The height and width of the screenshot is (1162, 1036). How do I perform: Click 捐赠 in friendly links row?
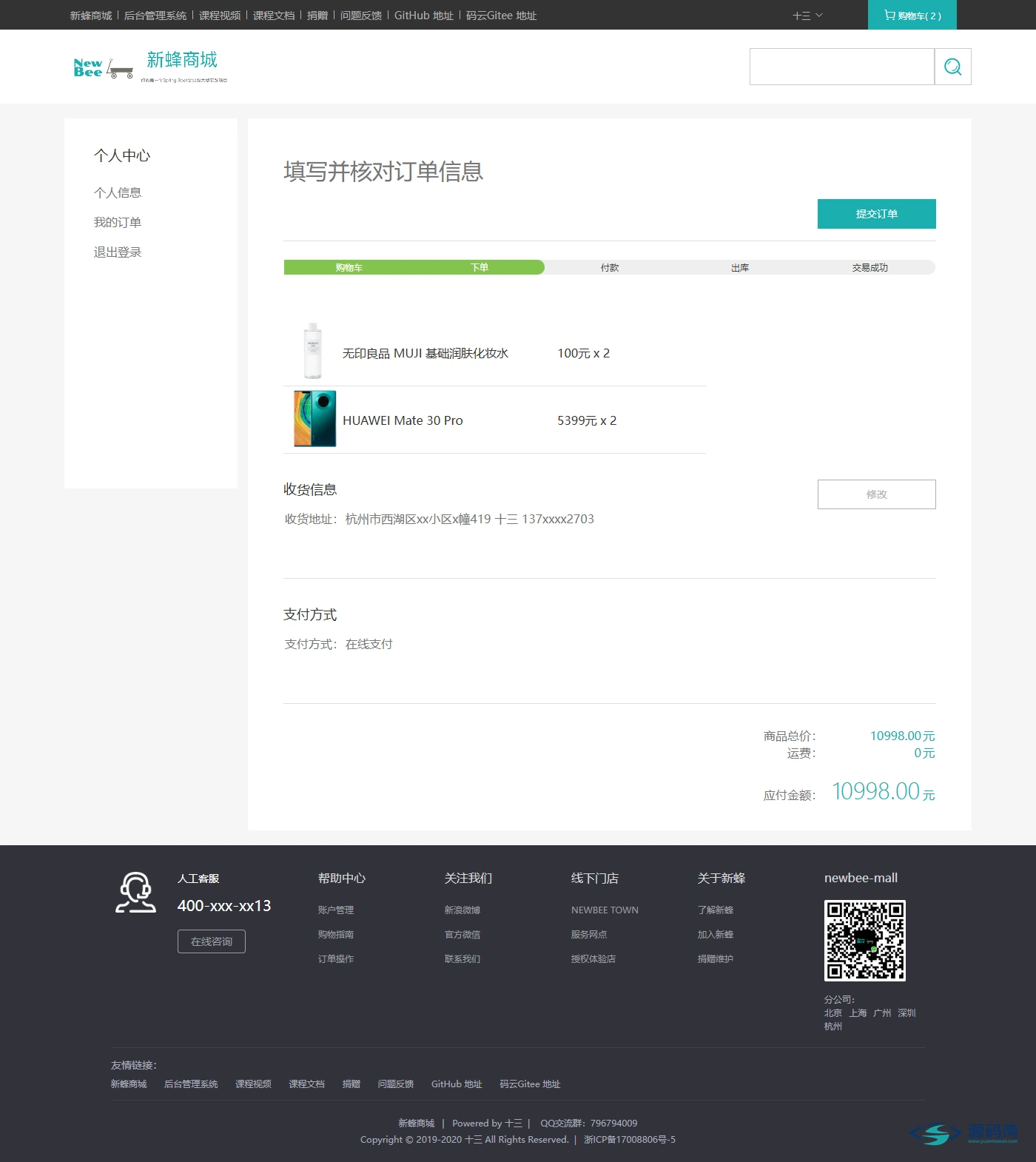tap(351, 1084)
